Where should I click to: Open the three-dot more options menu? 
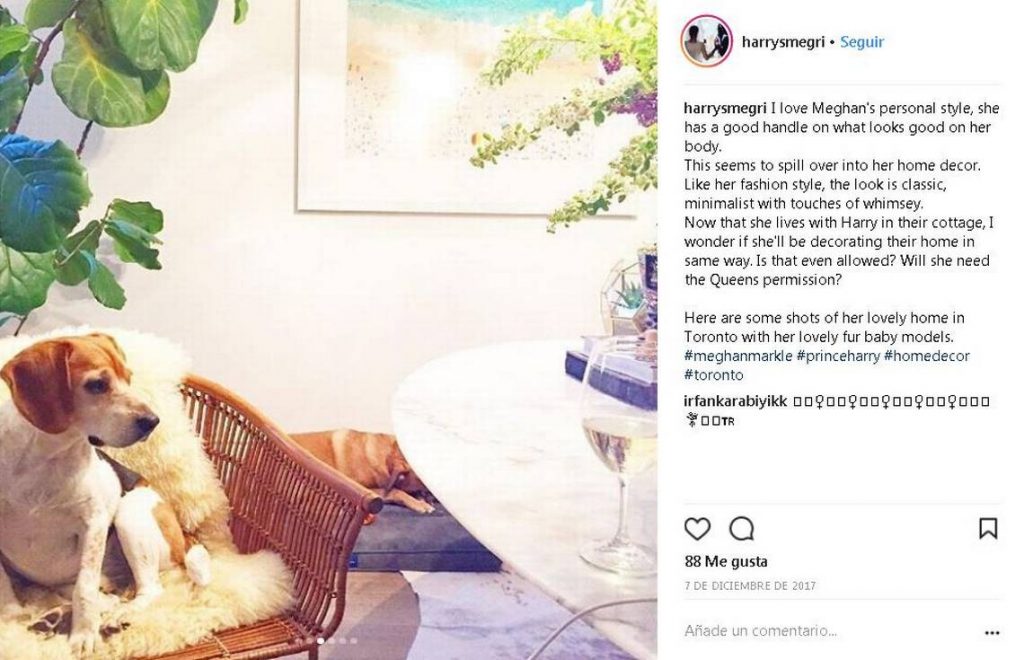point(991,632)
